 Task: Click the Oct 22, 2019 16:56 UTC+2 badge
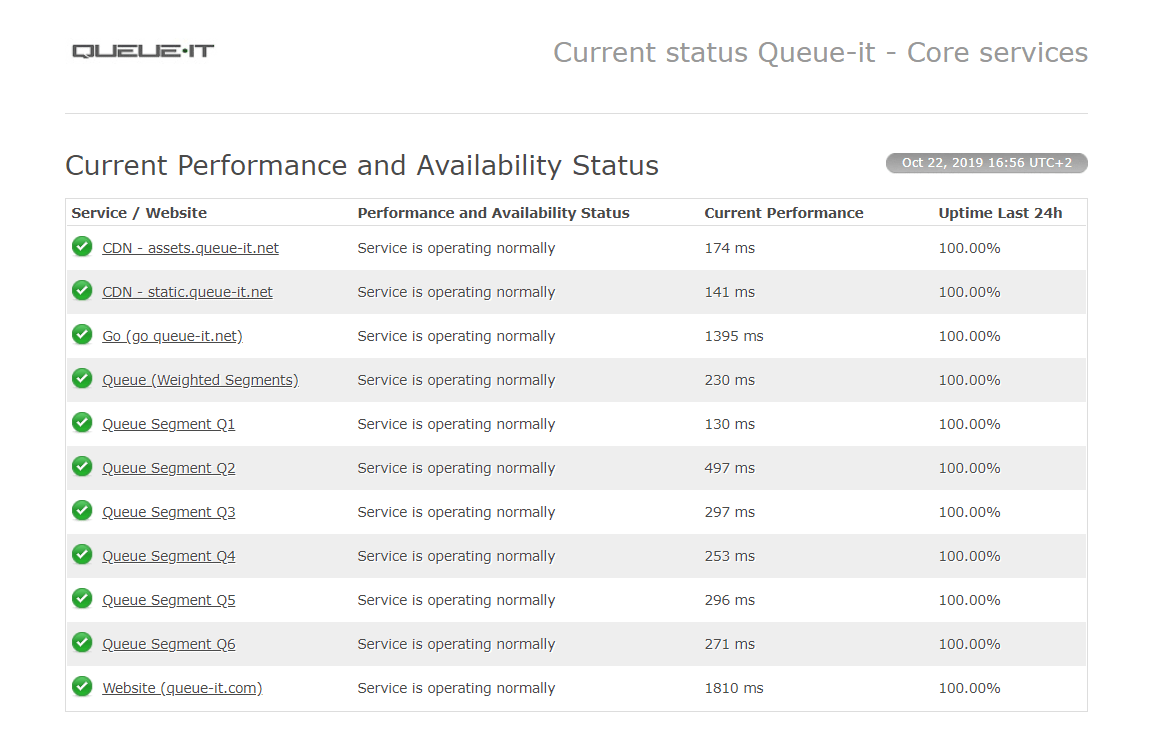pyautogui.click(x=987, y=163)
